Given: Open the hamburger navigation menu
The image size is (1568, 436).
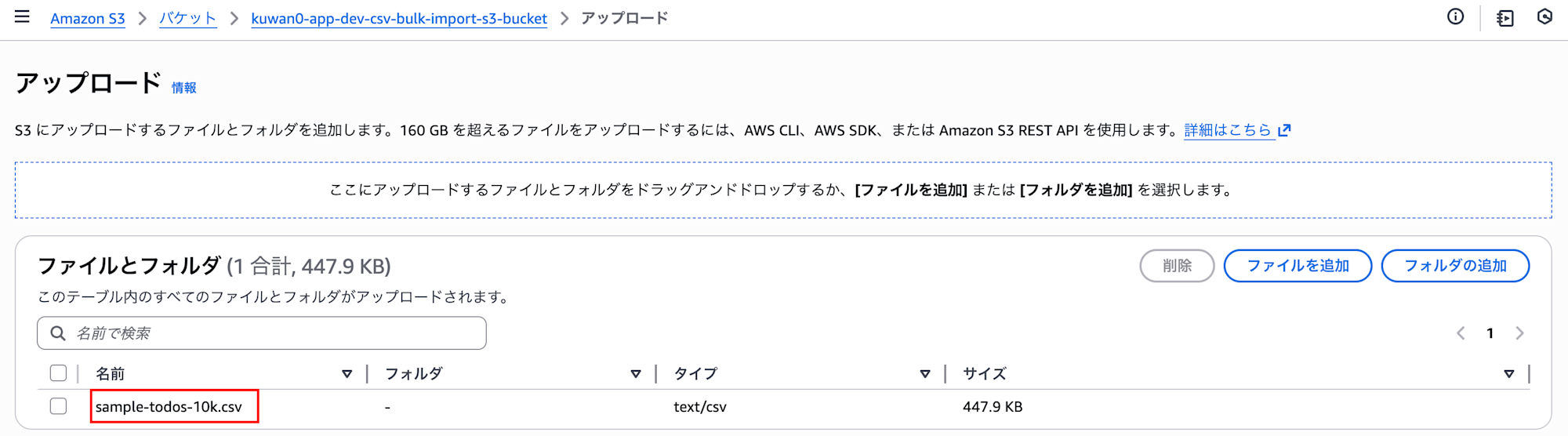Looking at the screenshot, I should [x=22, y=17].
